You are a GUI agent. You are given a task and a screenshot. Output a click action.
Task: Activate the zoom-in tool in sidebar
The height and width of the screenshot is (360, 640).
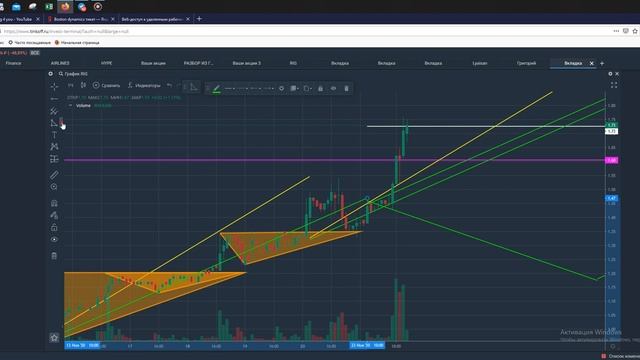pyautogui.click(x=54, y=187)
